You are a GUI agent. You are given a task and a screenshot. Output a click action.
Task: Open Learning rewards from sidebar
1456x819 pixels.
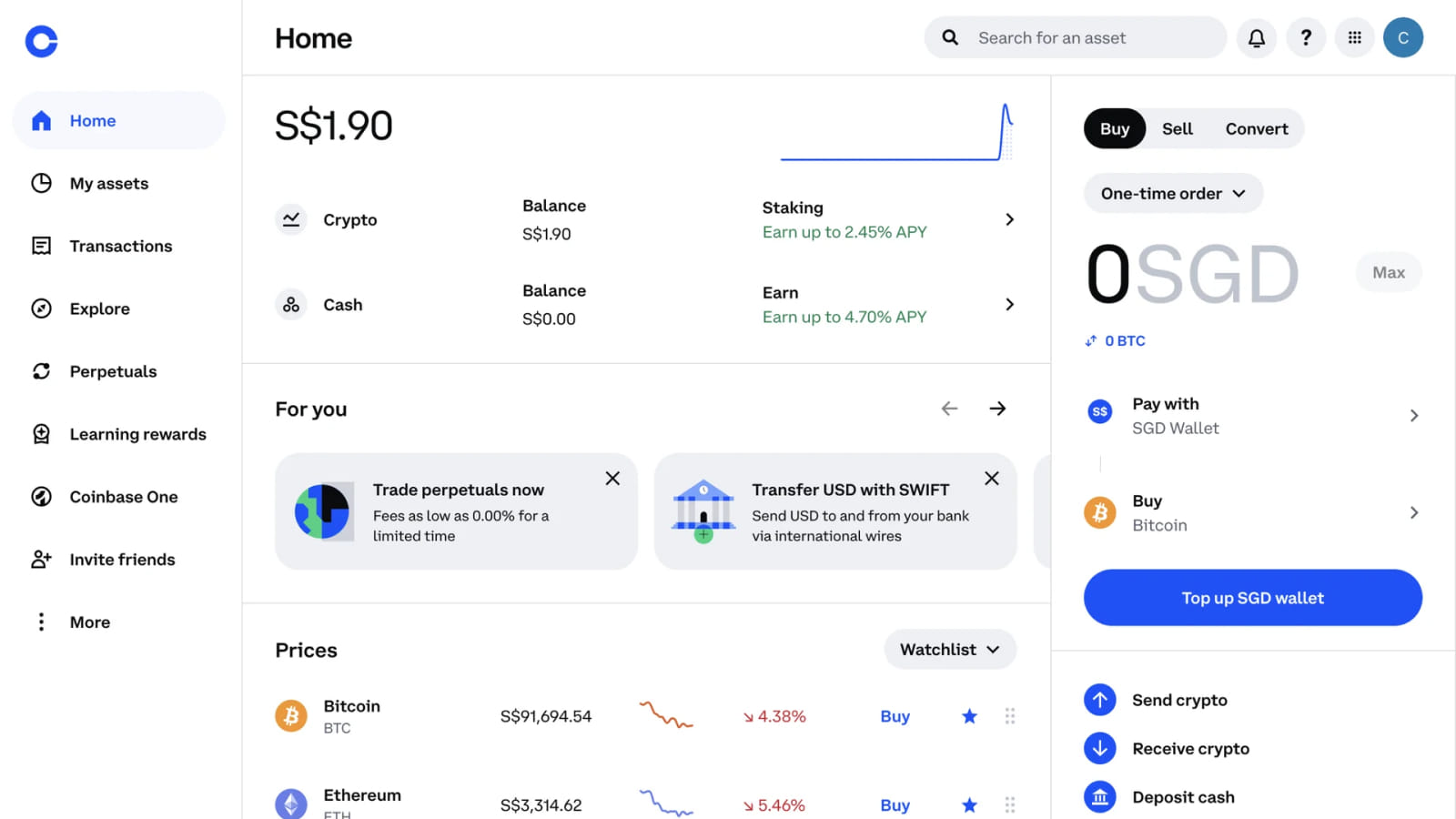[x=137, y=434]
